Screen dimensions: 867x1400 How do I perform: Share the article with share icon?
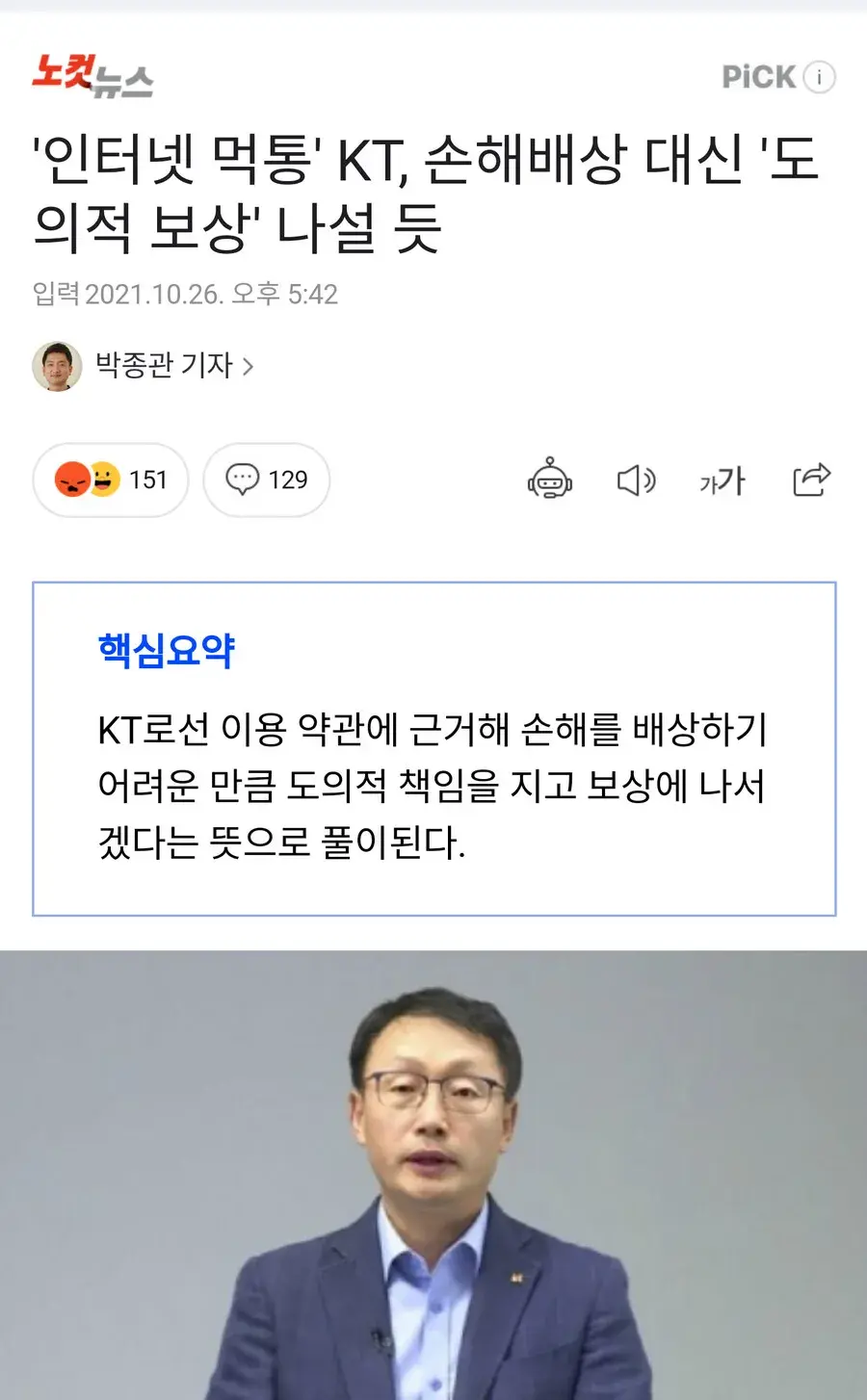click(811, 479)
